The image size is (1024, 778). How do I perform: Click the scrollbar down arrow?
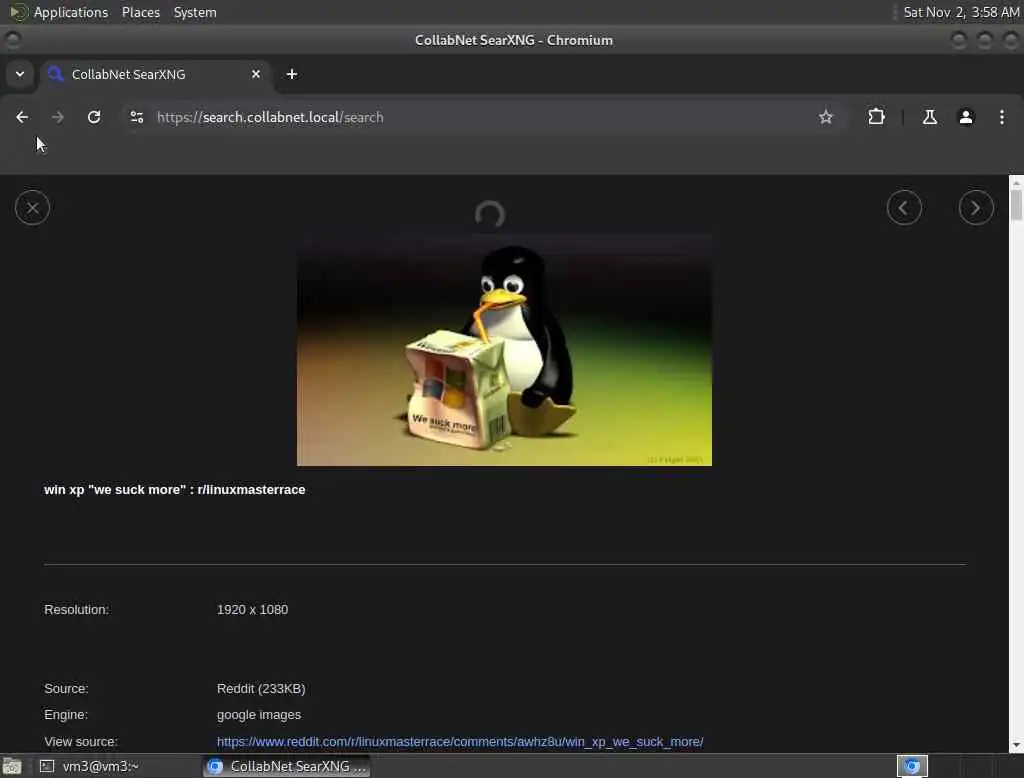point(1016,745)
